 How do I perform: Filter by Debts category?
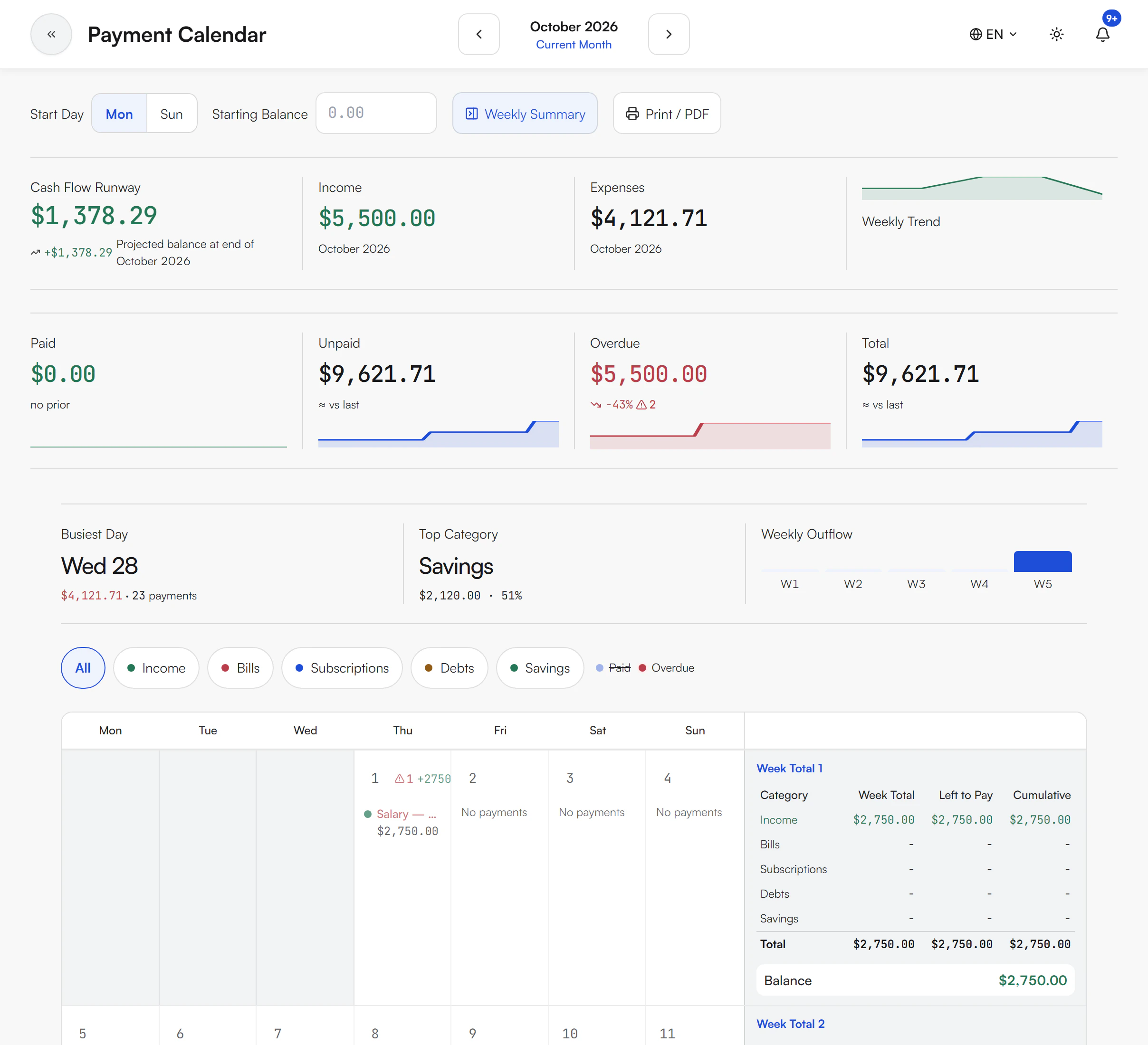pos(450,668)
